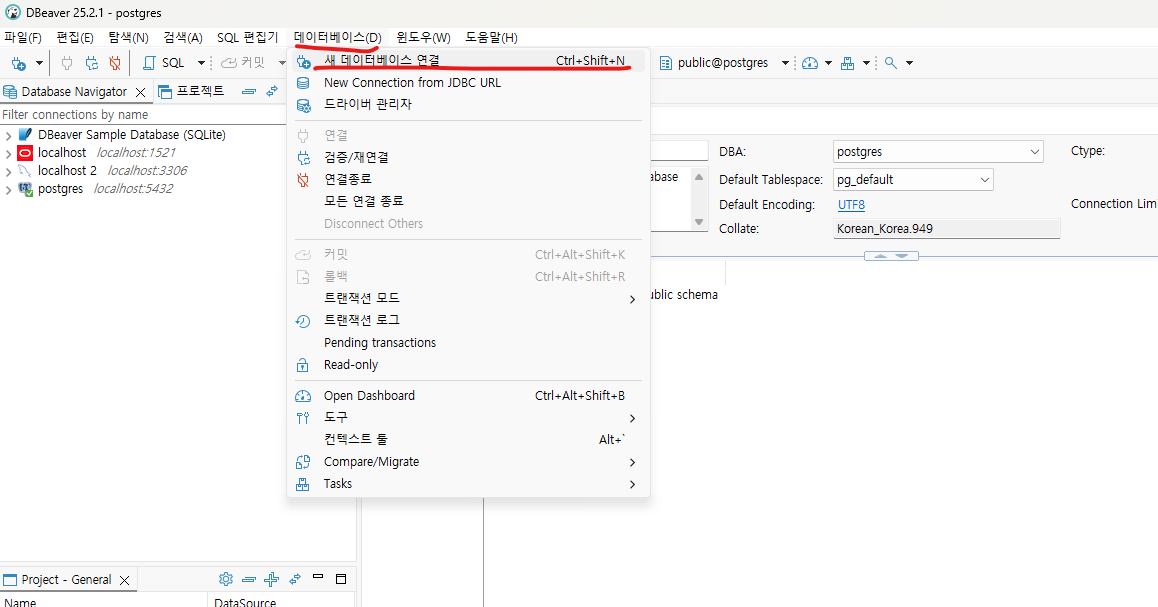Expand the localhost 2 MySQL connection

pos(8,171)
